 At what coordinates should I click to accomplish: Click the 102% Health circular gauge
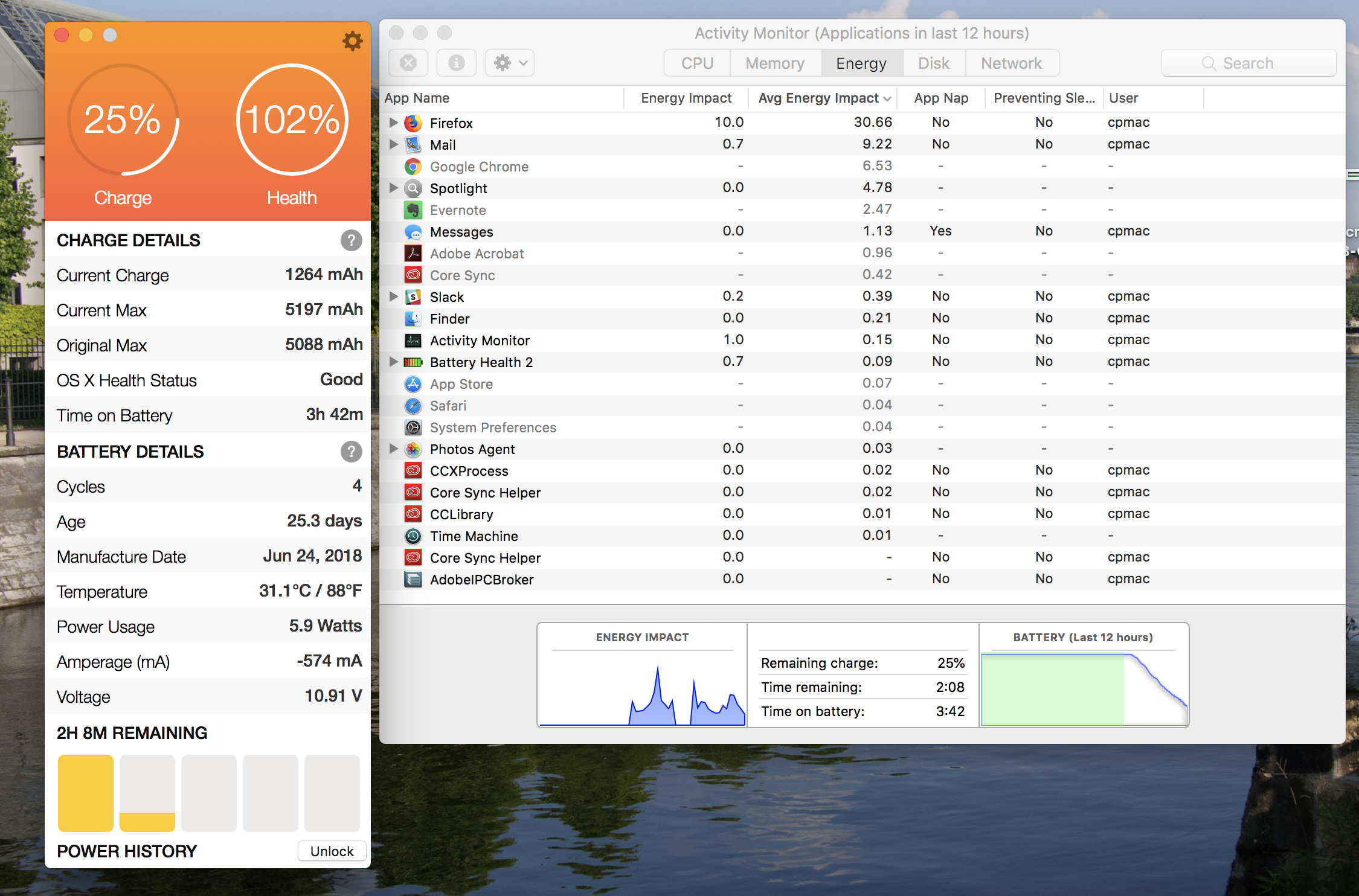pos(292,120)
